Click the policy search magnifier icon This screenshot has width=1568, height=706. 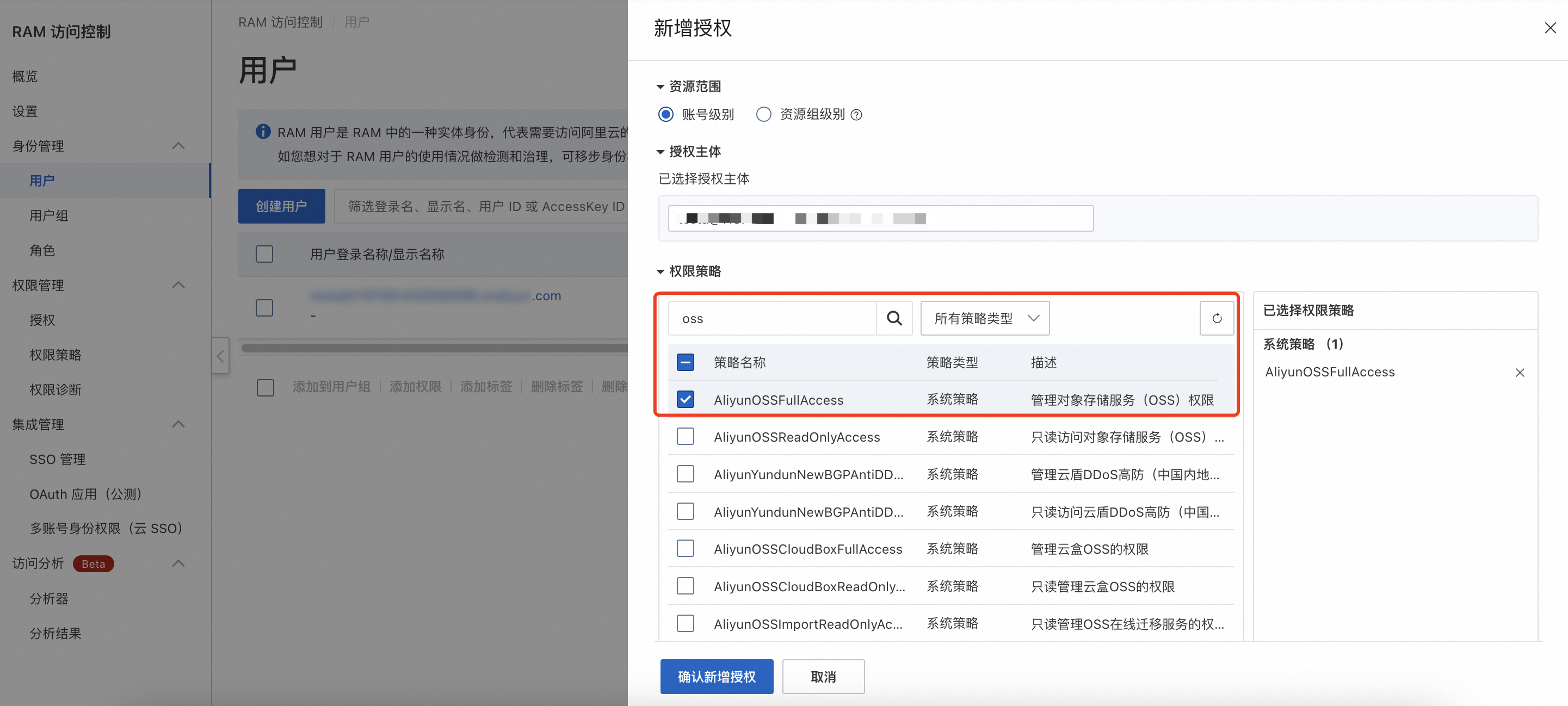tap(893, 318)
